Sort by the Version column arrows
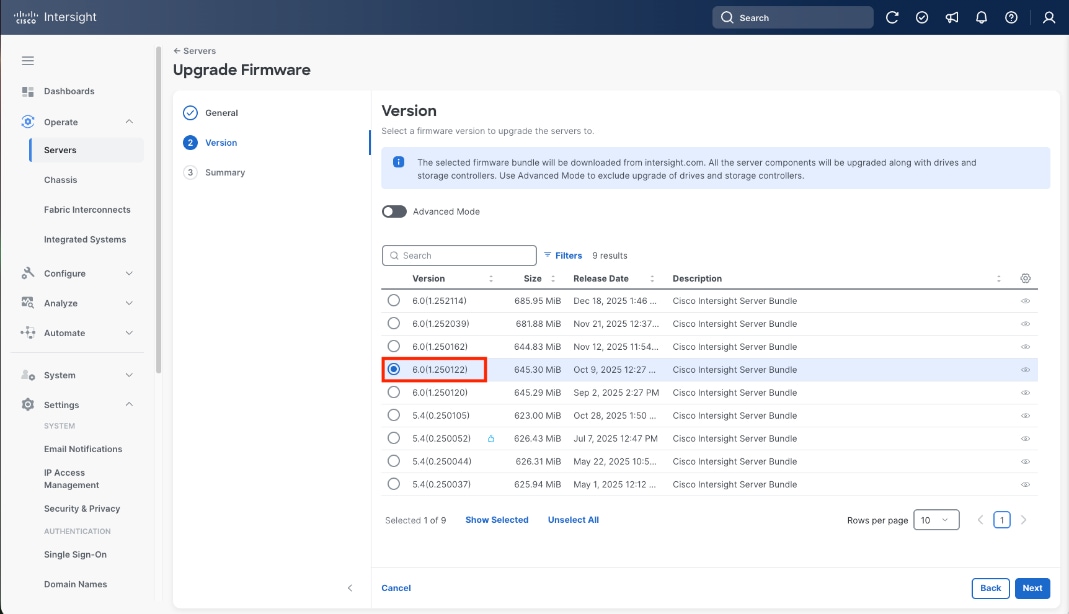 pos(491,279)
